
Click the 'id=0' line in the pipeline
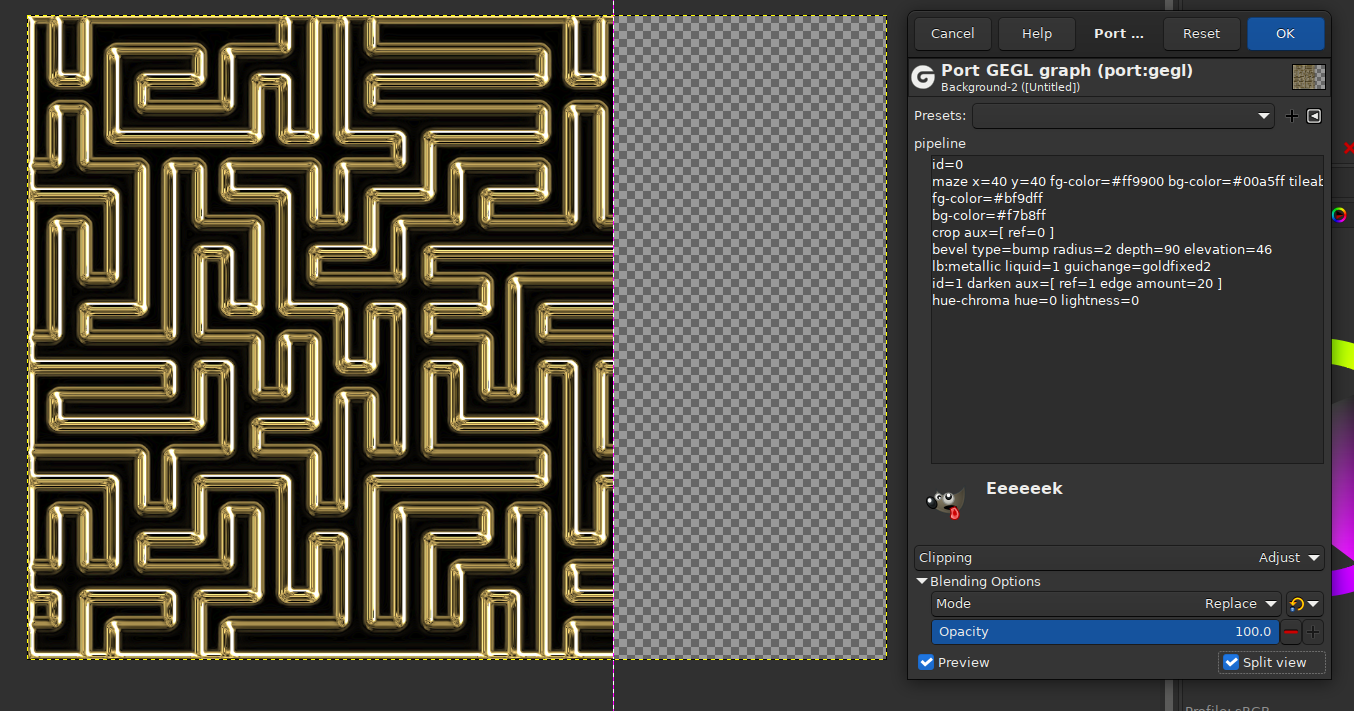coord(947,165)
